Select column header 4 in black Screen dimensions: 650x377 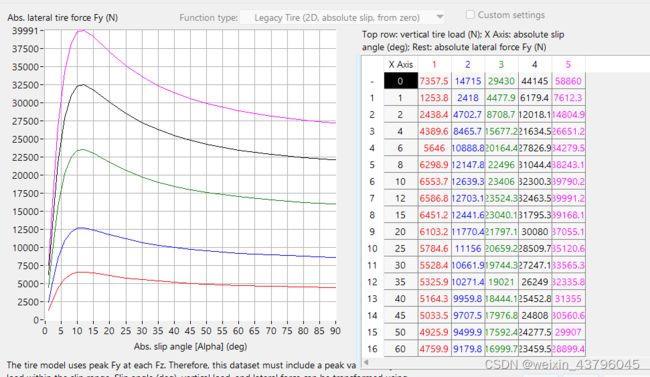(535, 64)
